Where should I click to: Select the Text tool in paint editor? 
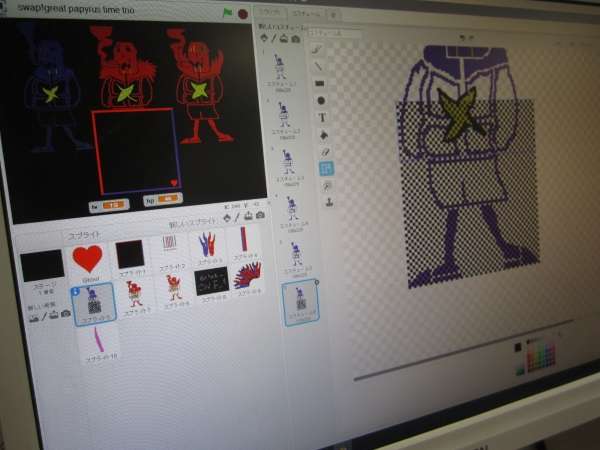pos(322,117)
